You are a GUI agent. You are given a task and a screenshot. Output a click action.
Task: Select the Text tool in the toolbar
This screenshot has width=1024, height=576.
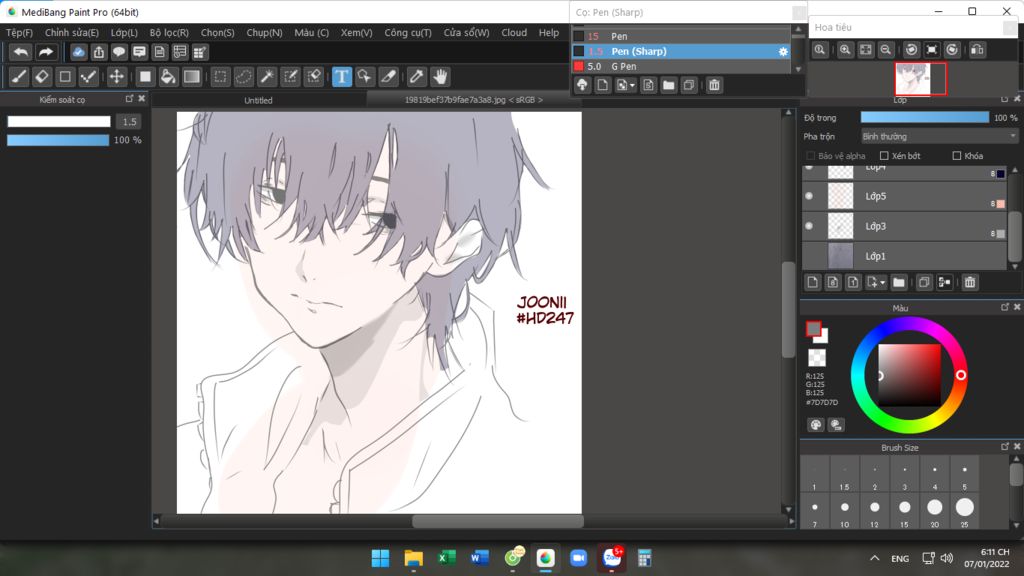342,77
